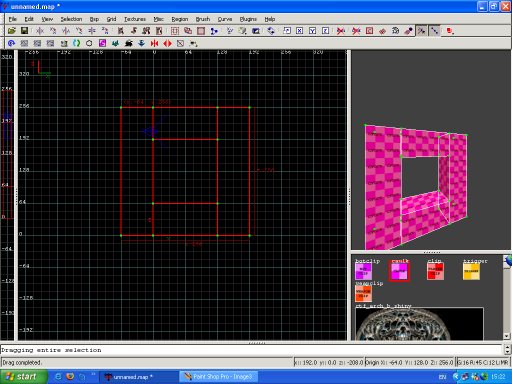Click the Change Views icon
This screenshot has height=384, width=512.
pyautogui.click(x=230, y=31)
